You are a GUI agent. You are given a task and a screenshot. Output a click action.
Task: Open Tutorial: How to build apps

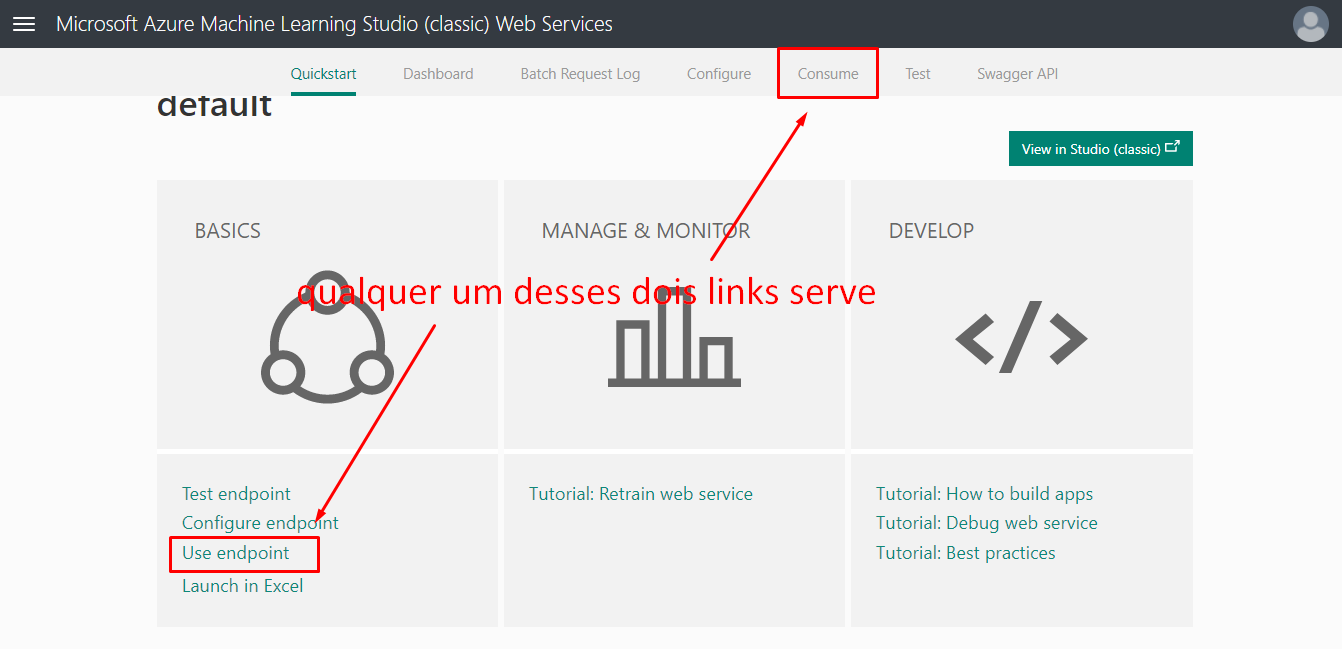click(x=984, y=494)
